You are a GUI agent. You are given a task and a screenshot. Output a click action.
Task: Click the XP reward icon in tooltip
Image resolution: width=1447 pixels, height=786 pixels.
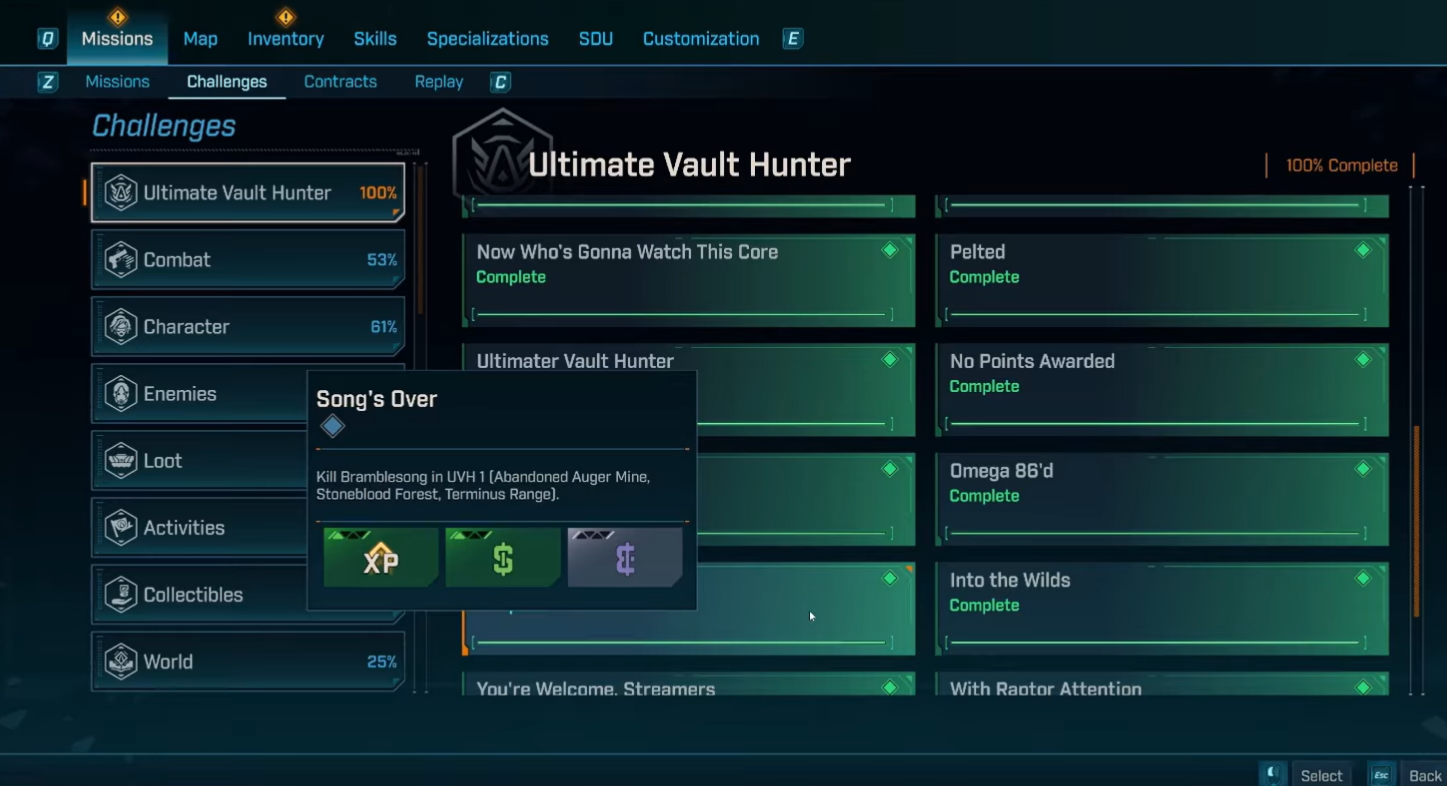pos(381,558)
